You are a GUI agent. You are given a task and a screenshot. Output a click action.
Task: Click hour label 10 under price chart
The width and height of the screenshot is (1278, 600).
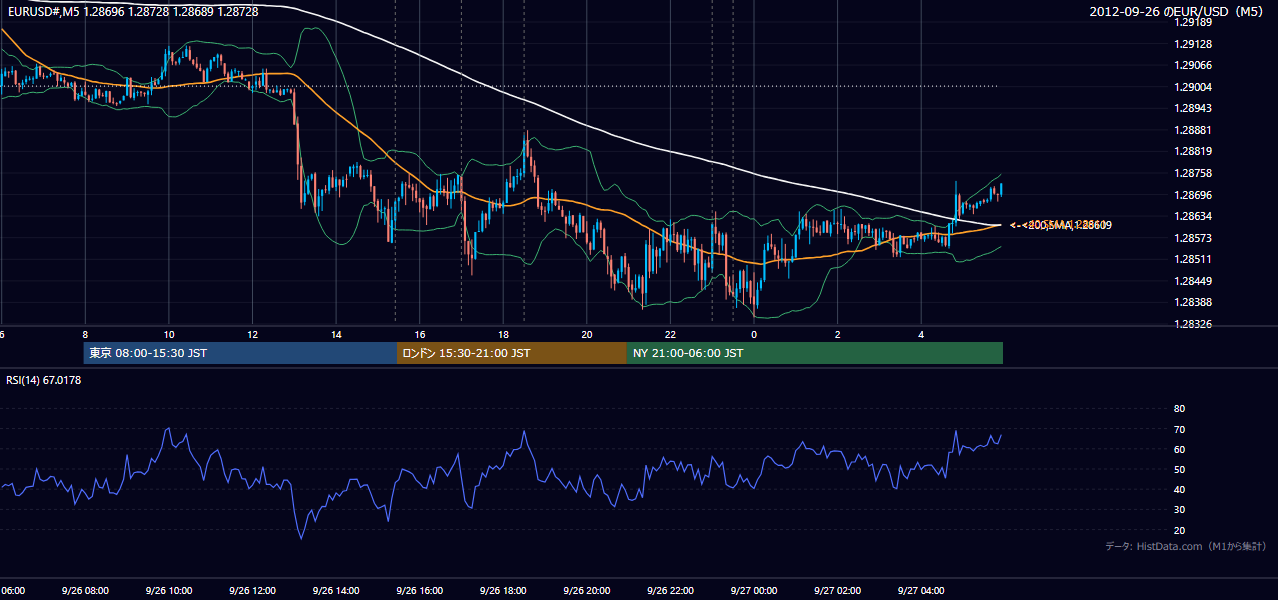click(x=169, y=334)
